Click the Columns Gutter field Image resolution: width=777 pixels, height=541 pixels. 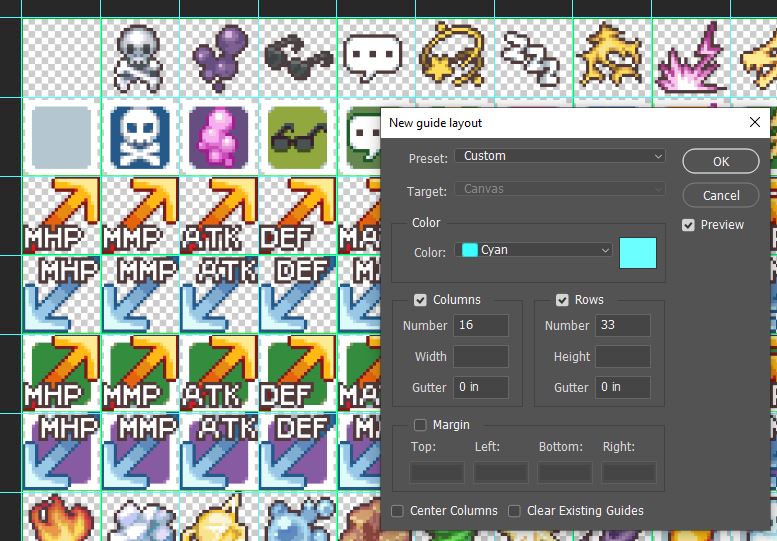pos(481,387)
